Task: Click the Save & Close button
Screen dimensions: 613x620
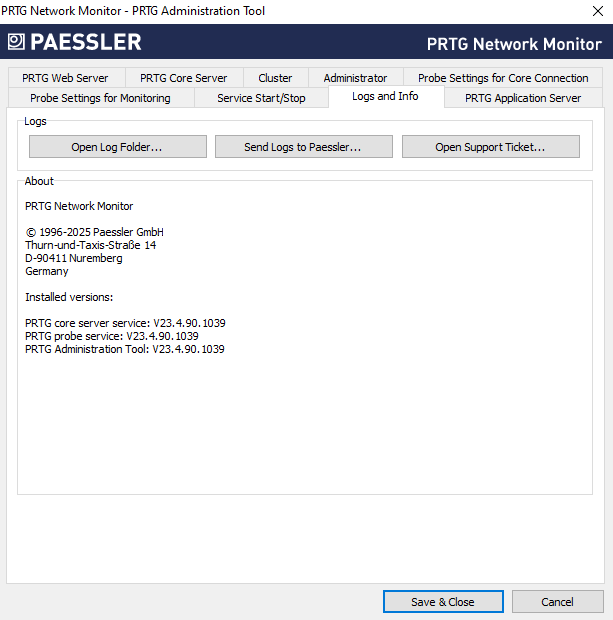Action: click(x=442, y=602)
